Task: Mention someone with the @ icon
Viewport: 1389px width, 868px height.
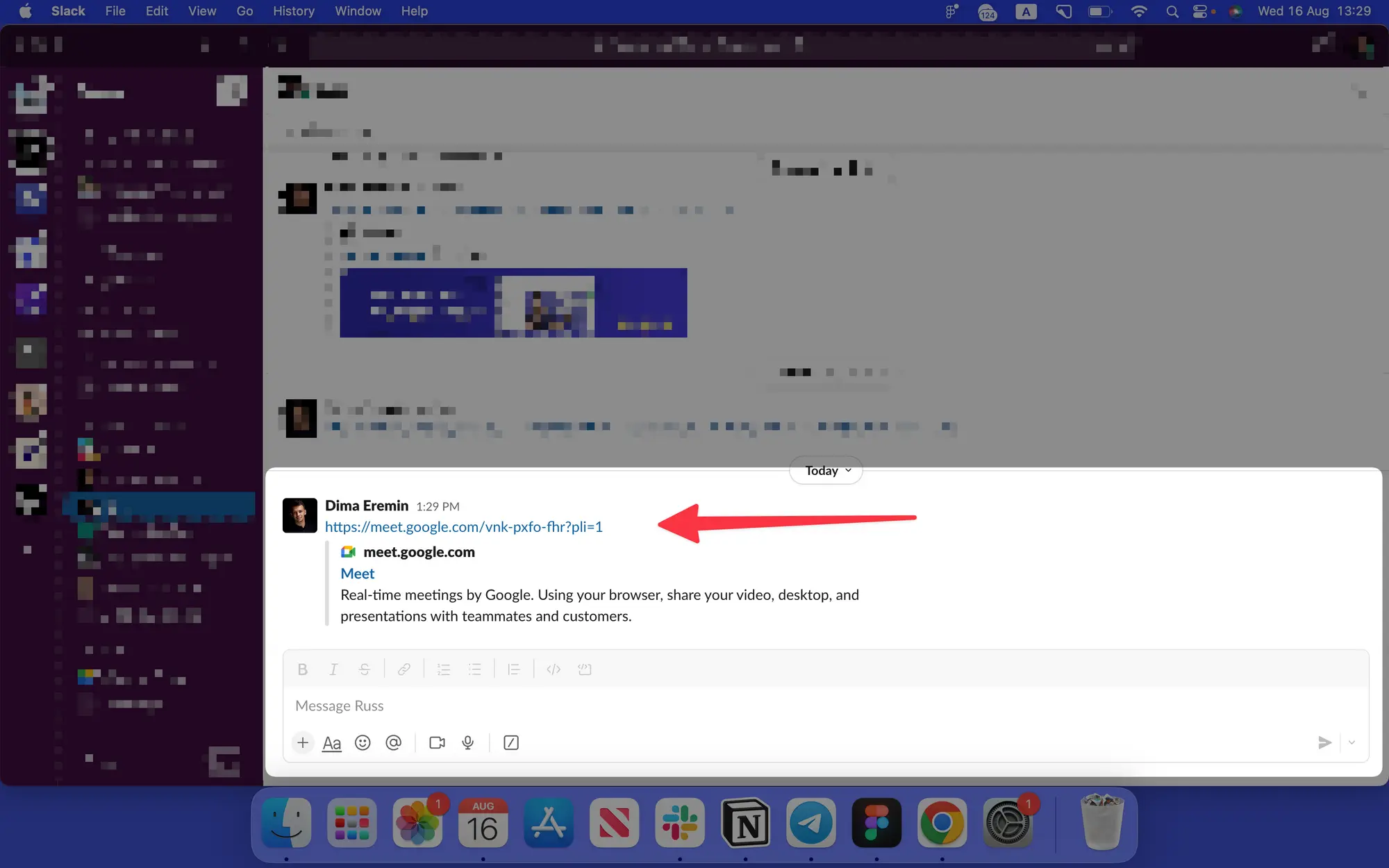Action: click(394, 742)
